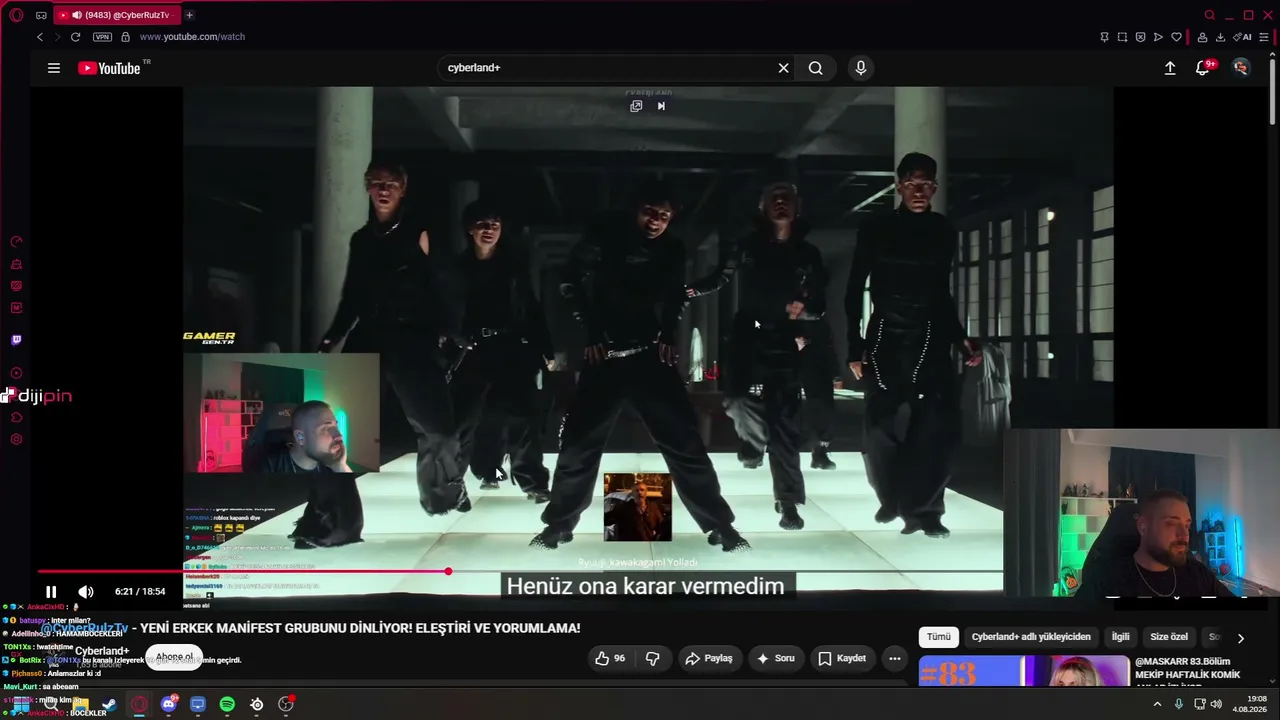Open the YouTube upload/create button

point(1170,68)
